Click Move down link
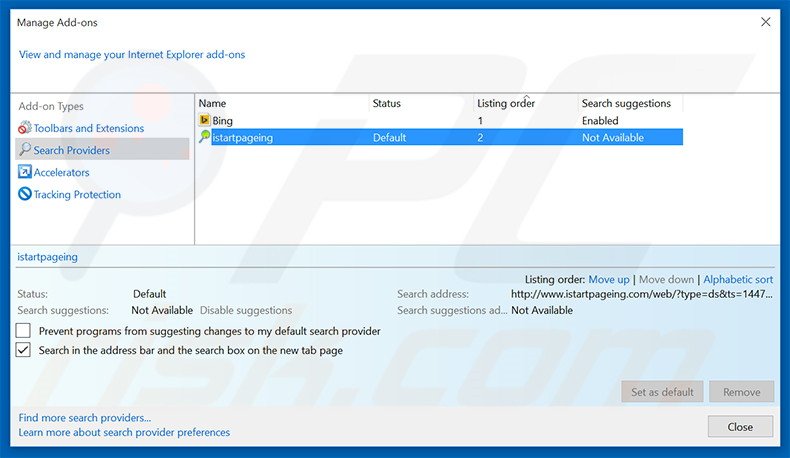 tap(666, 279)
